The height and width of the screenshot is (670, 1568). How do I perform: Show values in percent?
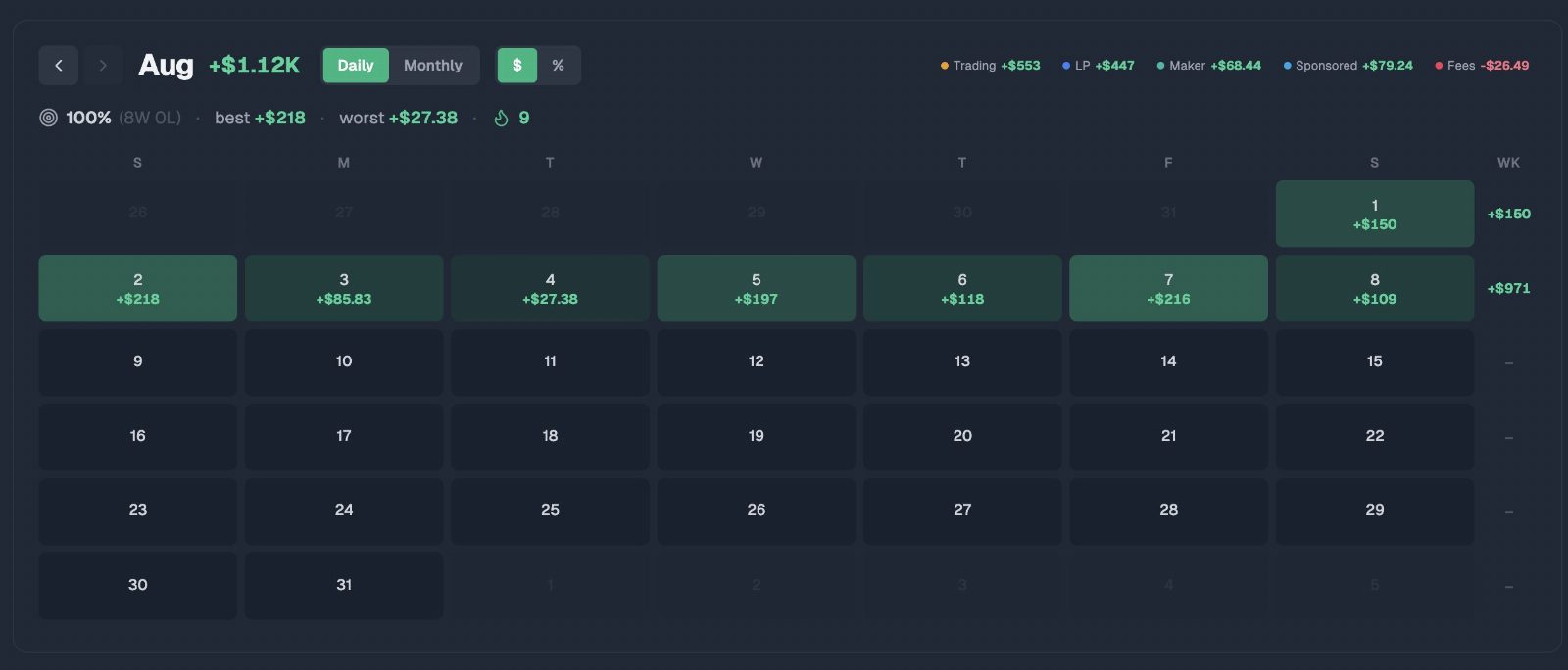point(558,66)
